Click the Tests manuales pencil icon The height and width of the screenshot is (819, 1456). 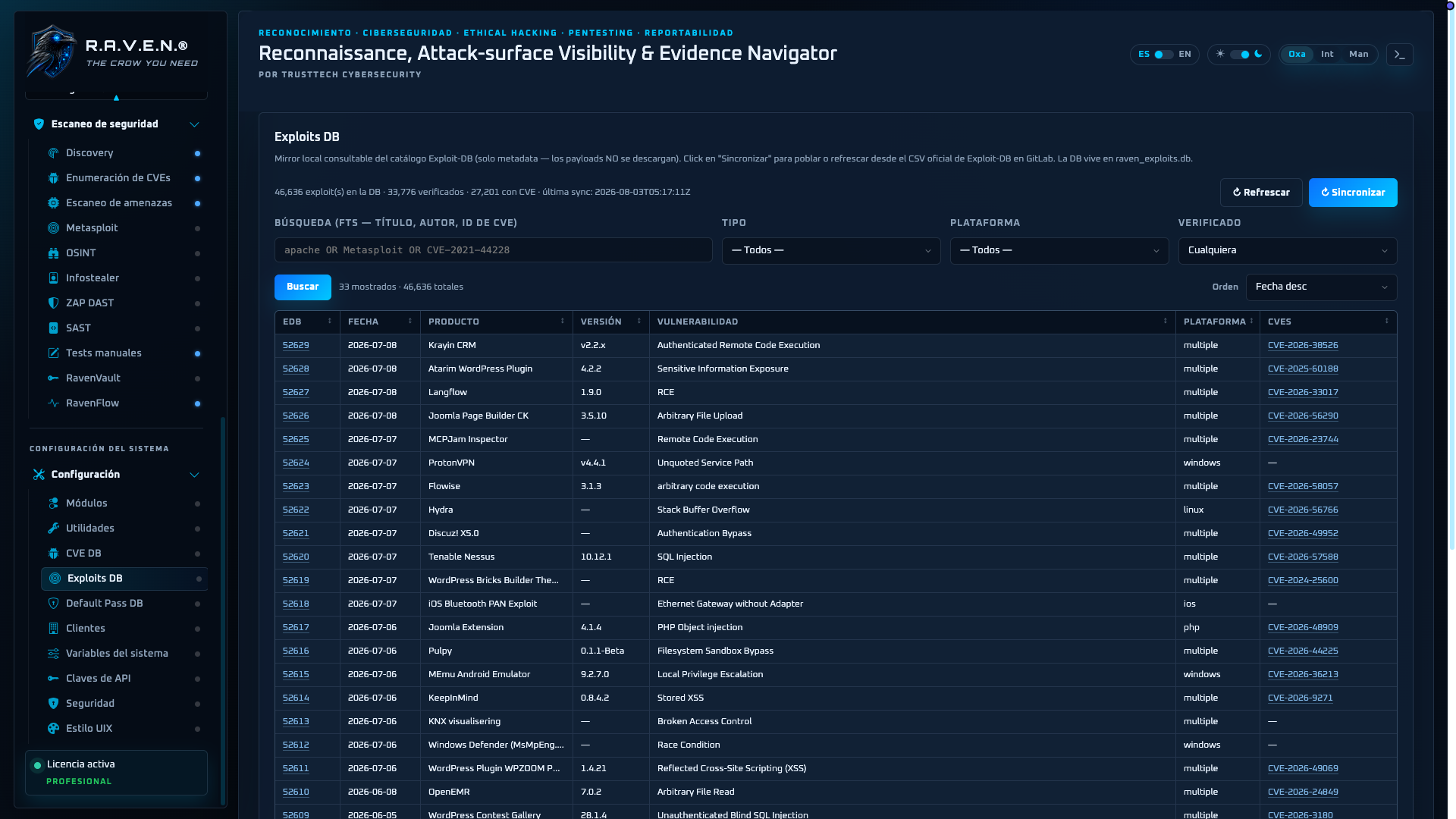(x=53, y=353)
